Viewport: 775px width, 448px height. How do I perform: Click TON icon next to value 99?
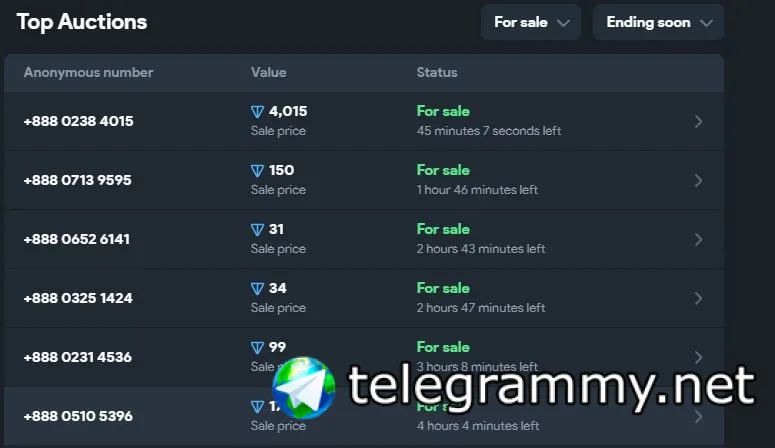coord(257,348)
